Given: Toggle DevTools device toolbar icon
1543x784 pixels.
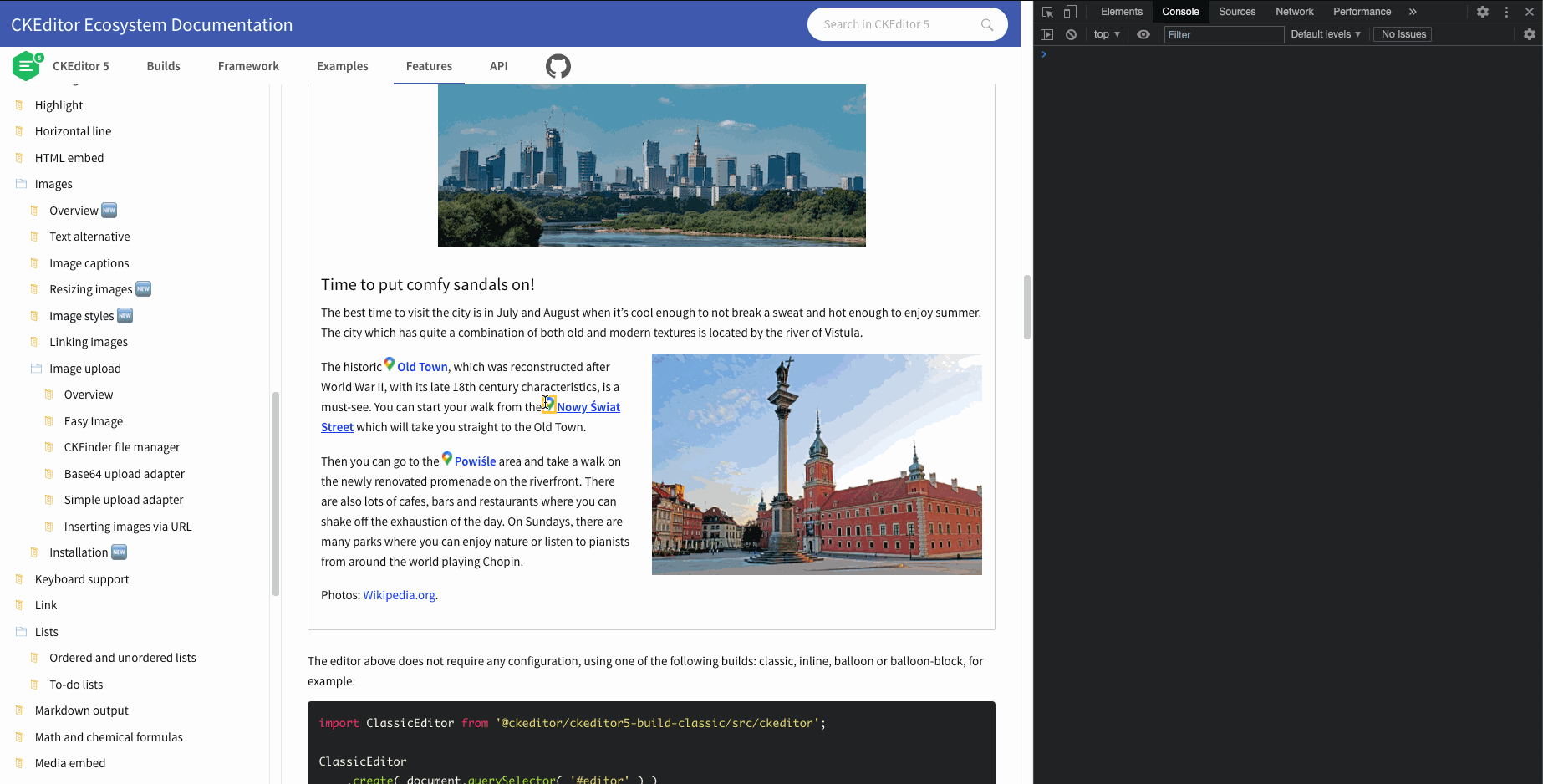Looking at the screenshot, I should tap(1070, 12).
